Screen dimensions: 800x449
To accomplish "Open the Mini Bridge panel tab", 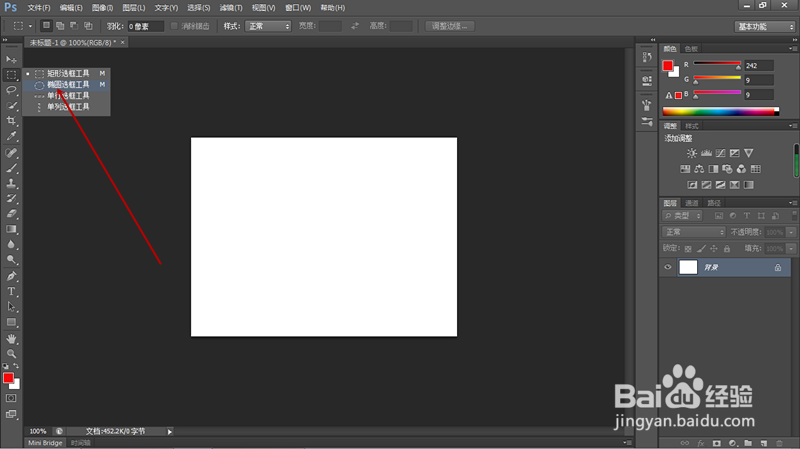I will pos(45,443).
